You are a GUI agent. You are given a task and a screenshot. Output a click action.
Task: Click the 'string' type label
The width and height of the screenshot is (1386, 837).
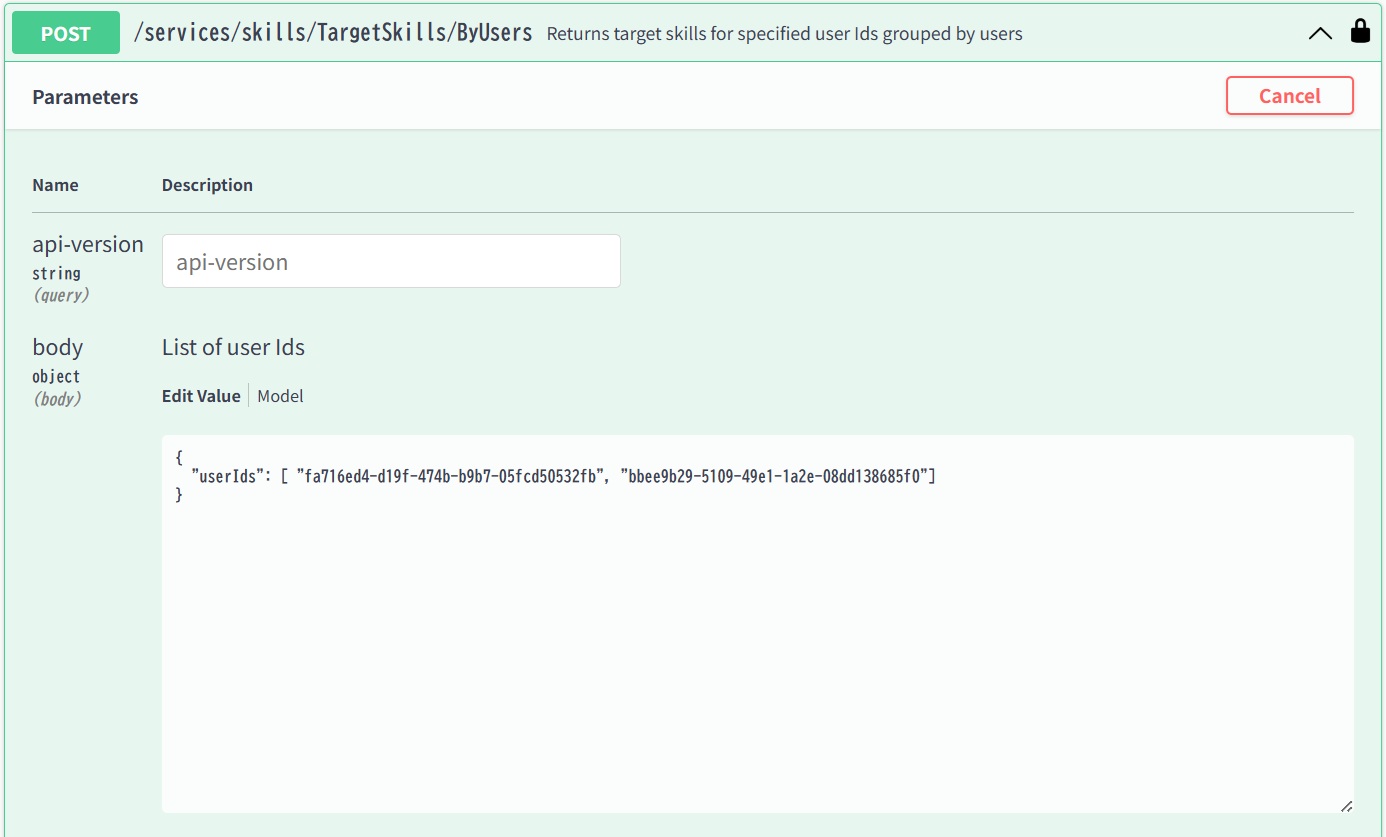pyautogui.click(x=56, y=273)
